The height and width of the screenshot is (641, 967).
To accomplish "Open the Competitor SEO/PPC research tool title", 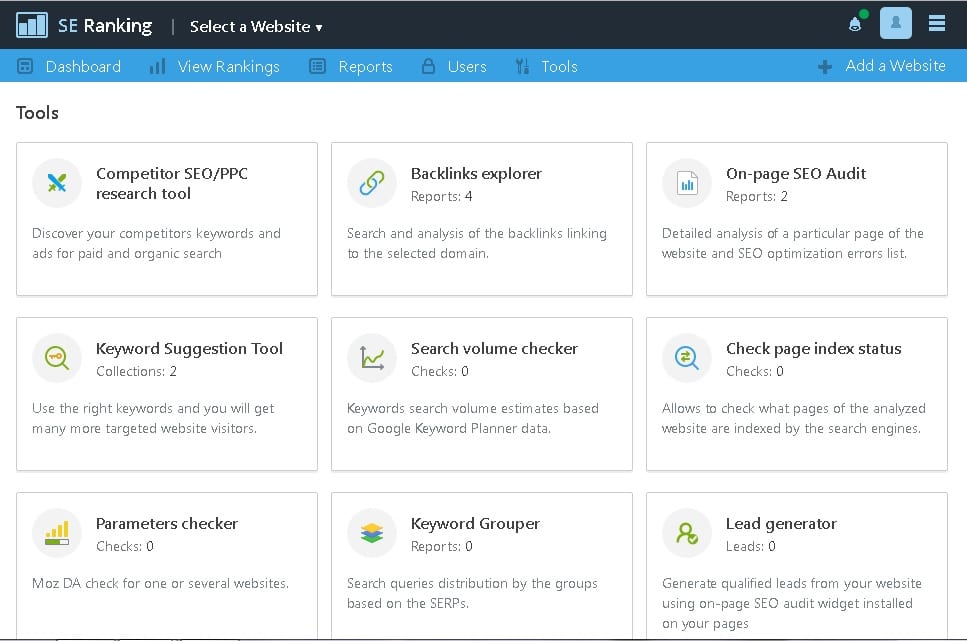I will 172,183.
